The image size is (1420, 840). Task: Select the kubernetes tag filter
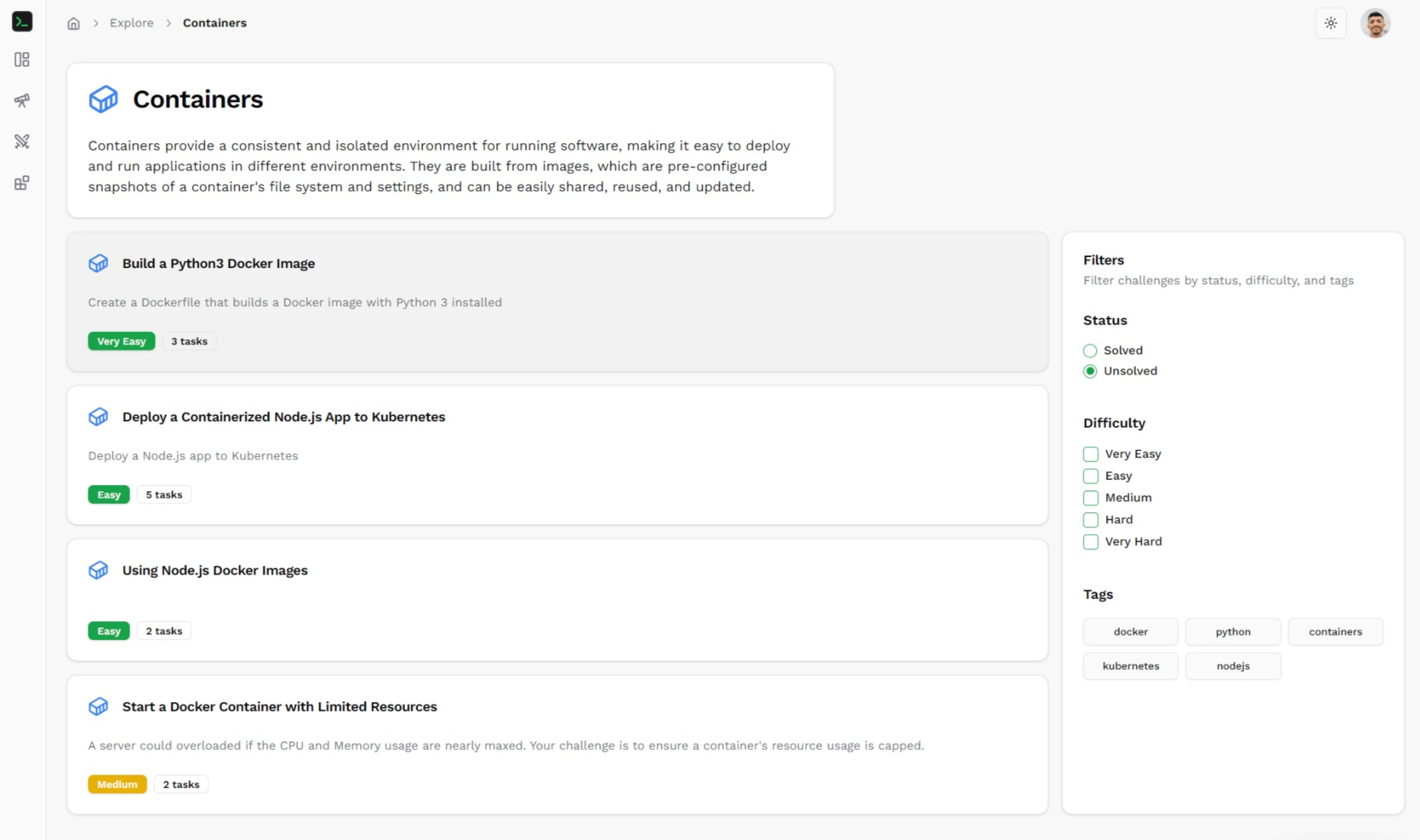pos(1130,666)
